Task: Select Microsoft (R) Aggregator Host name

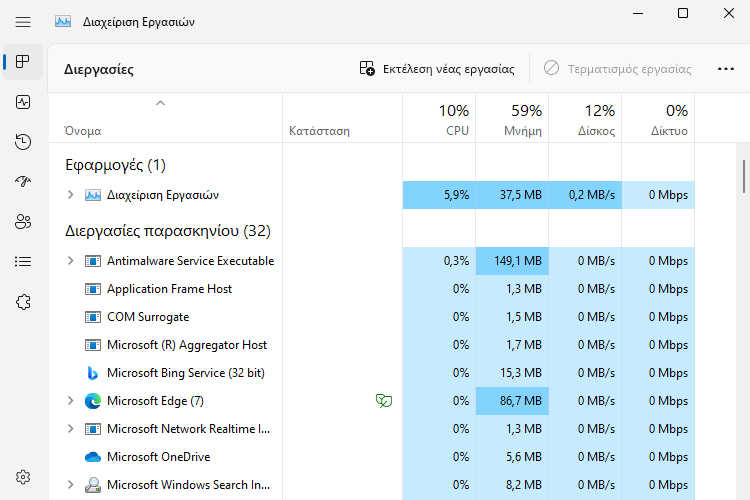Action: pyautogui.click(x=187, y=345)
